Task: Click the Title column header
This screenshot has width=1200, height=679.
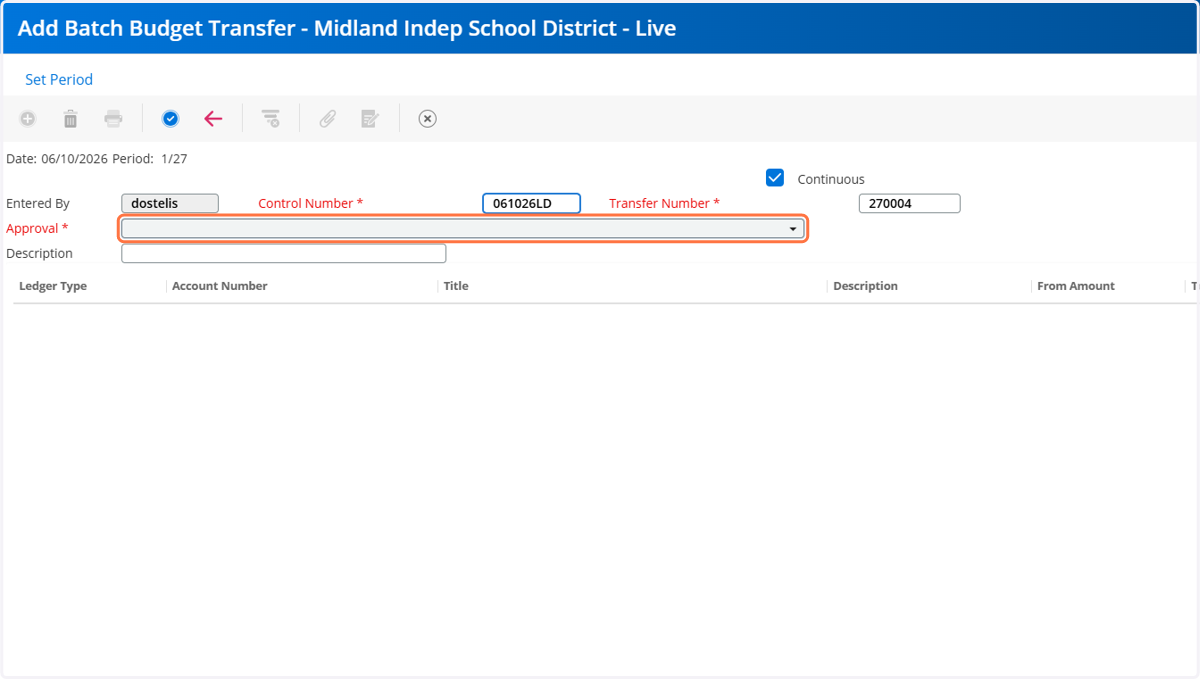Action: 456,286
